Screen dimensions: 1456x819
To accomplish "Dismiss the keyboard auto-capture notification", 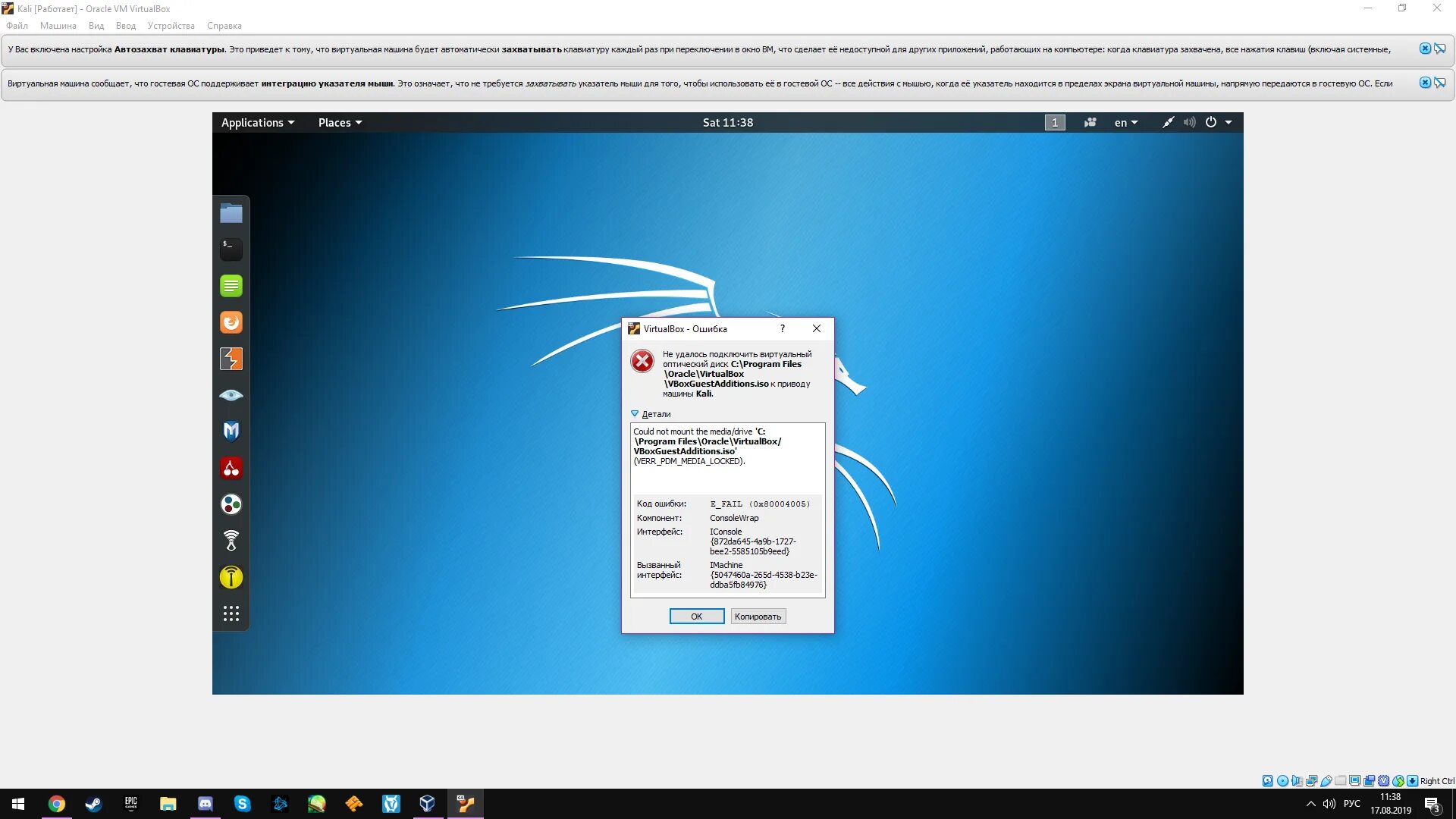I will pos(1425,49).
